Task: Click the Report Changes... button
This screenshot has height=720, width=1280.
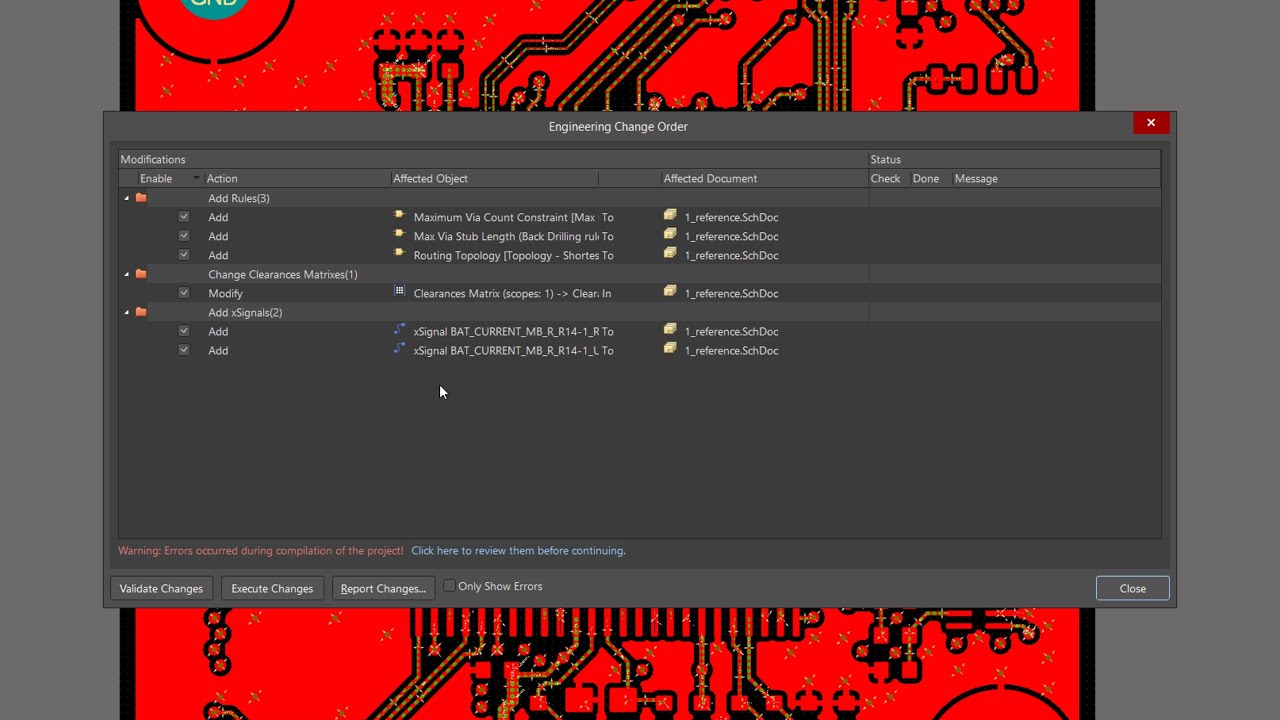Action: [383, 589]
